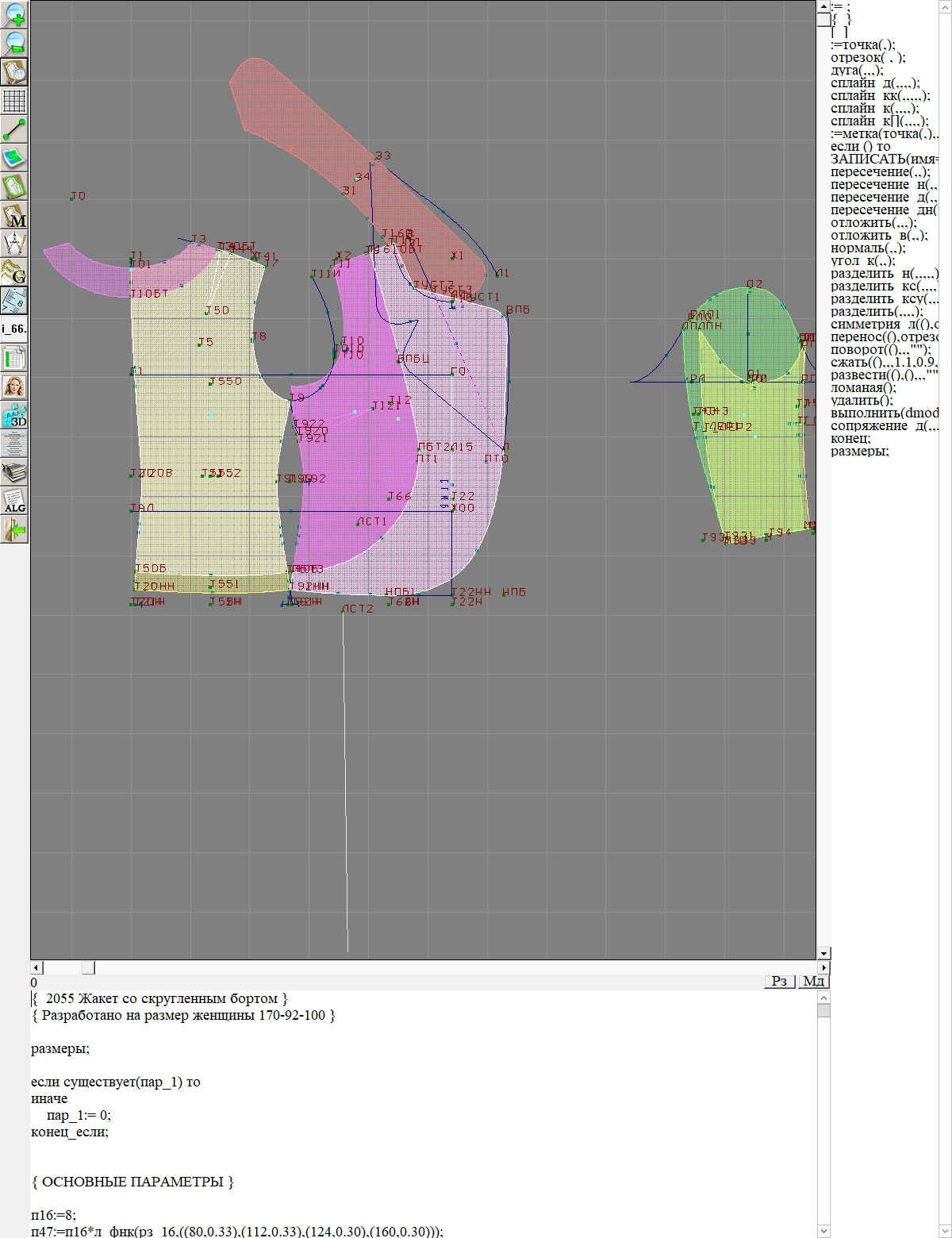Screen dimensions: 952x1238
Task: Insert the дуга(,.,); command from list
Action: coord(856,71)
